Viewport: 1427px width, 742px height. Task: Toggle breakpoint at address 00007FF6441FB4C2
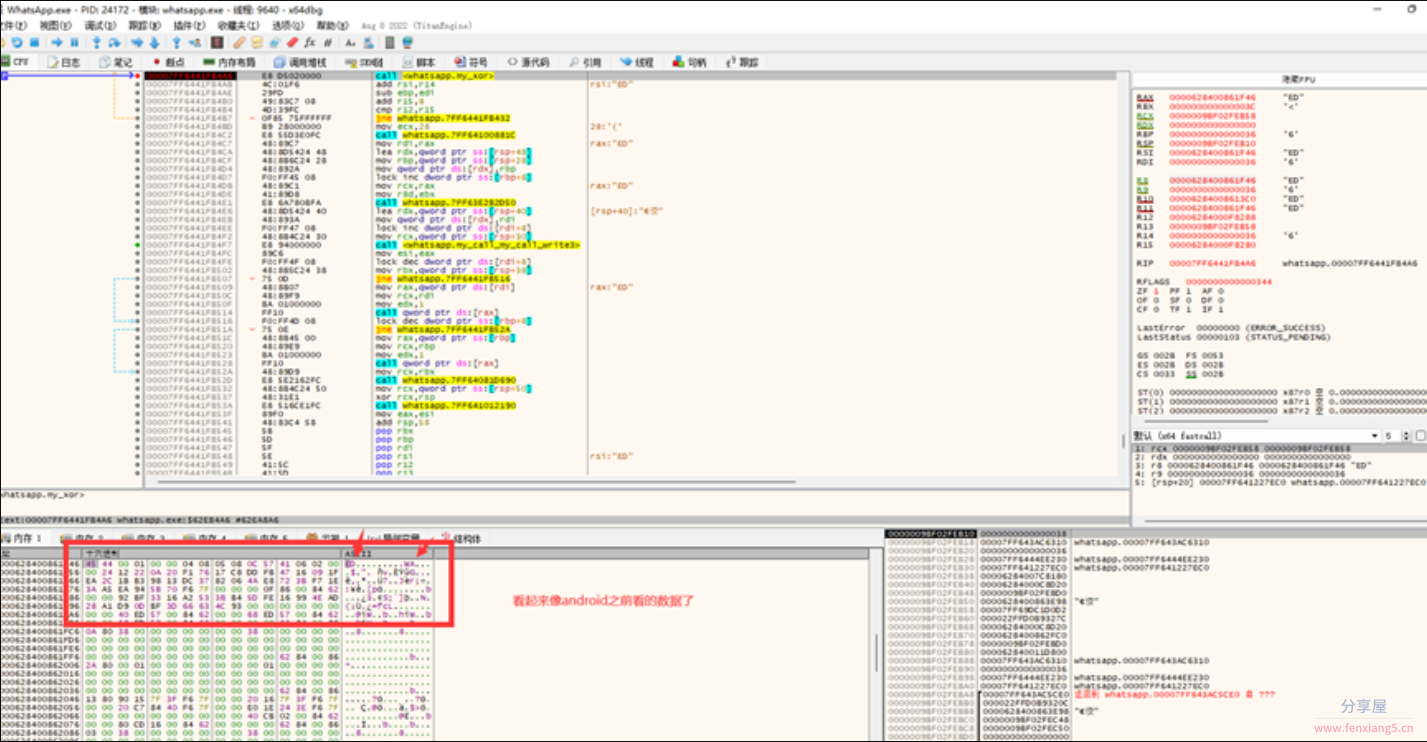coord(138,134)
